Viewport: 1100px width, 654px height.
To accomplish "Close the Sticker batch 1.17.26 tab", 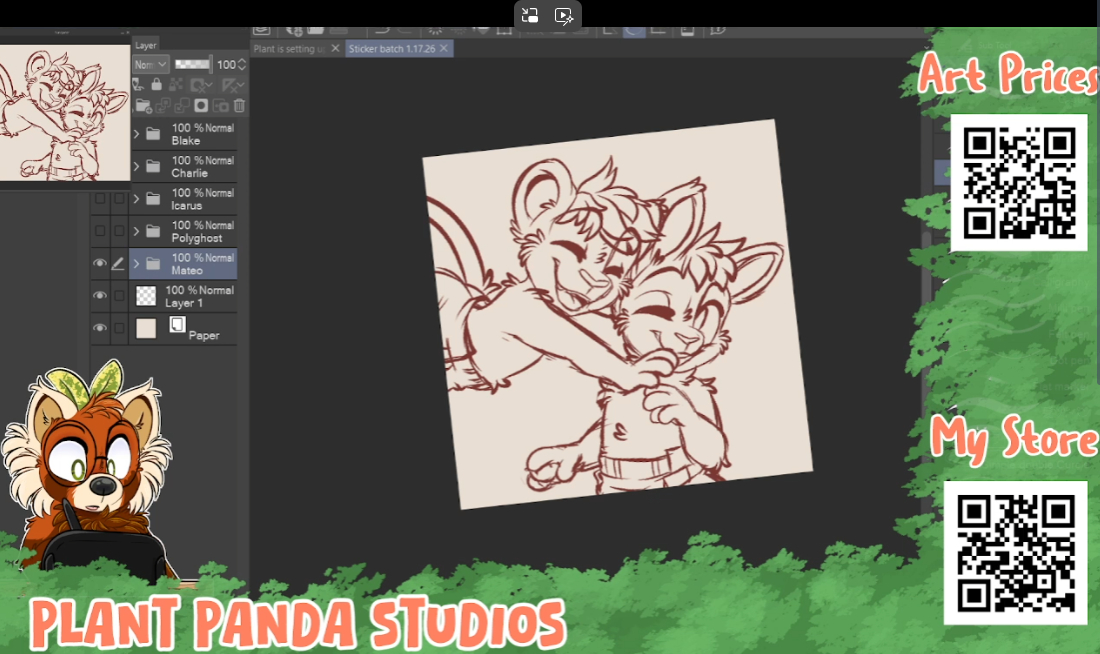I will [x=444, y=48].
